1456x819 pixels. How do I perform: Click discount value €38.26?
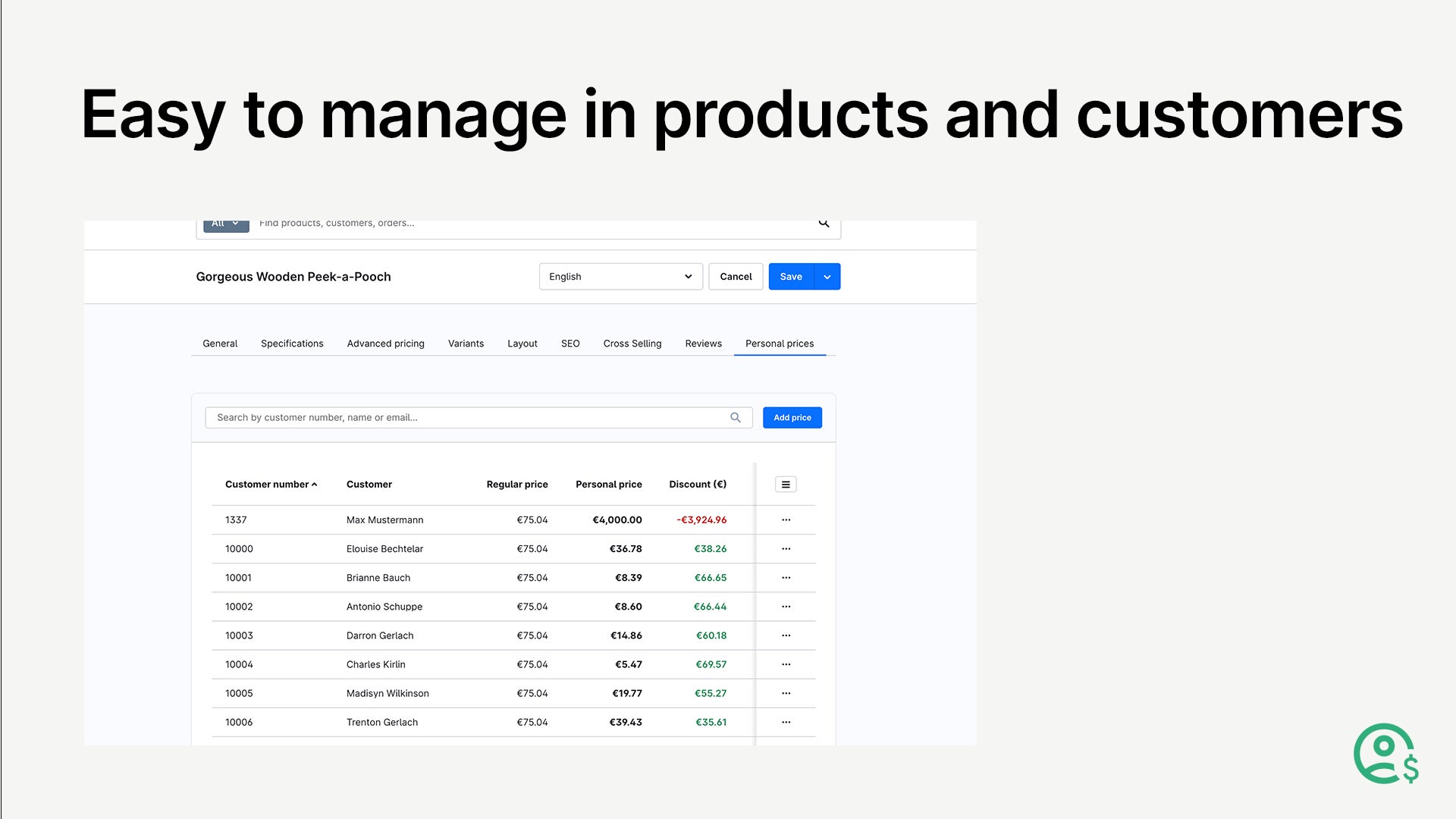tap(711, 549)
